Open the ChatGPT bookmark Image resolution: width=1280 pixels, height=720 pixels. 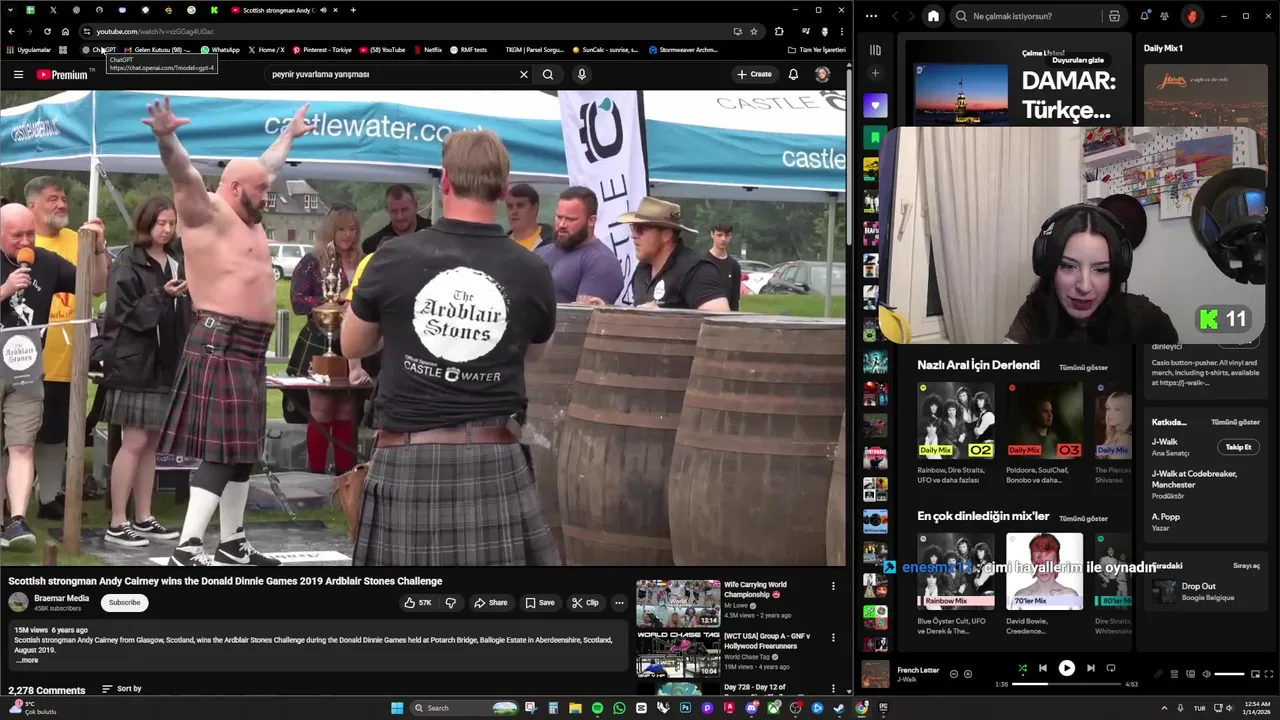pos(100,50)
